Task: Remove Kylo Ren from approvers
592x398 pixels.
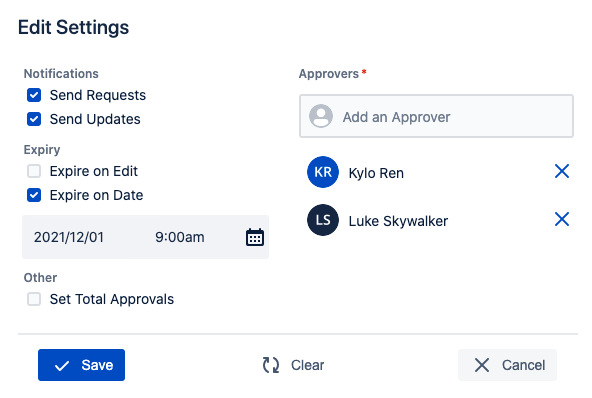Action: (562, 171)
